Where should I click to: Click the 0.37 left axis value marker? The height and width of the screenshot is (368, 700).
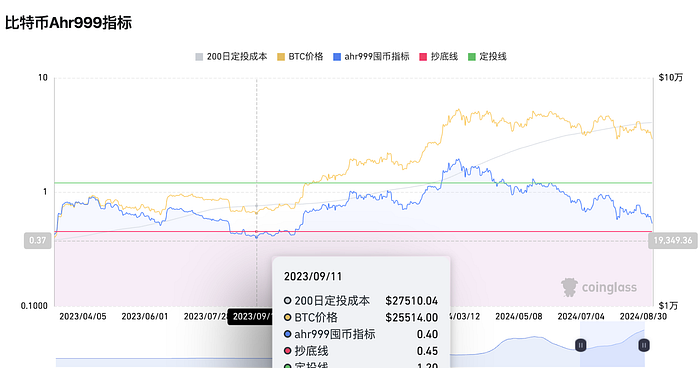coord(38,241)
